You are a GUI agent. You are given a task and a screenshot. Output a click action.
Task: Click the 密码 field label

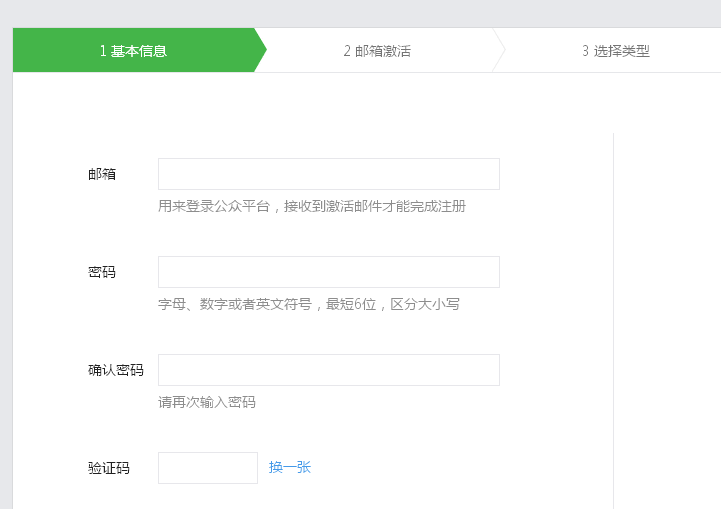(102, 272)
